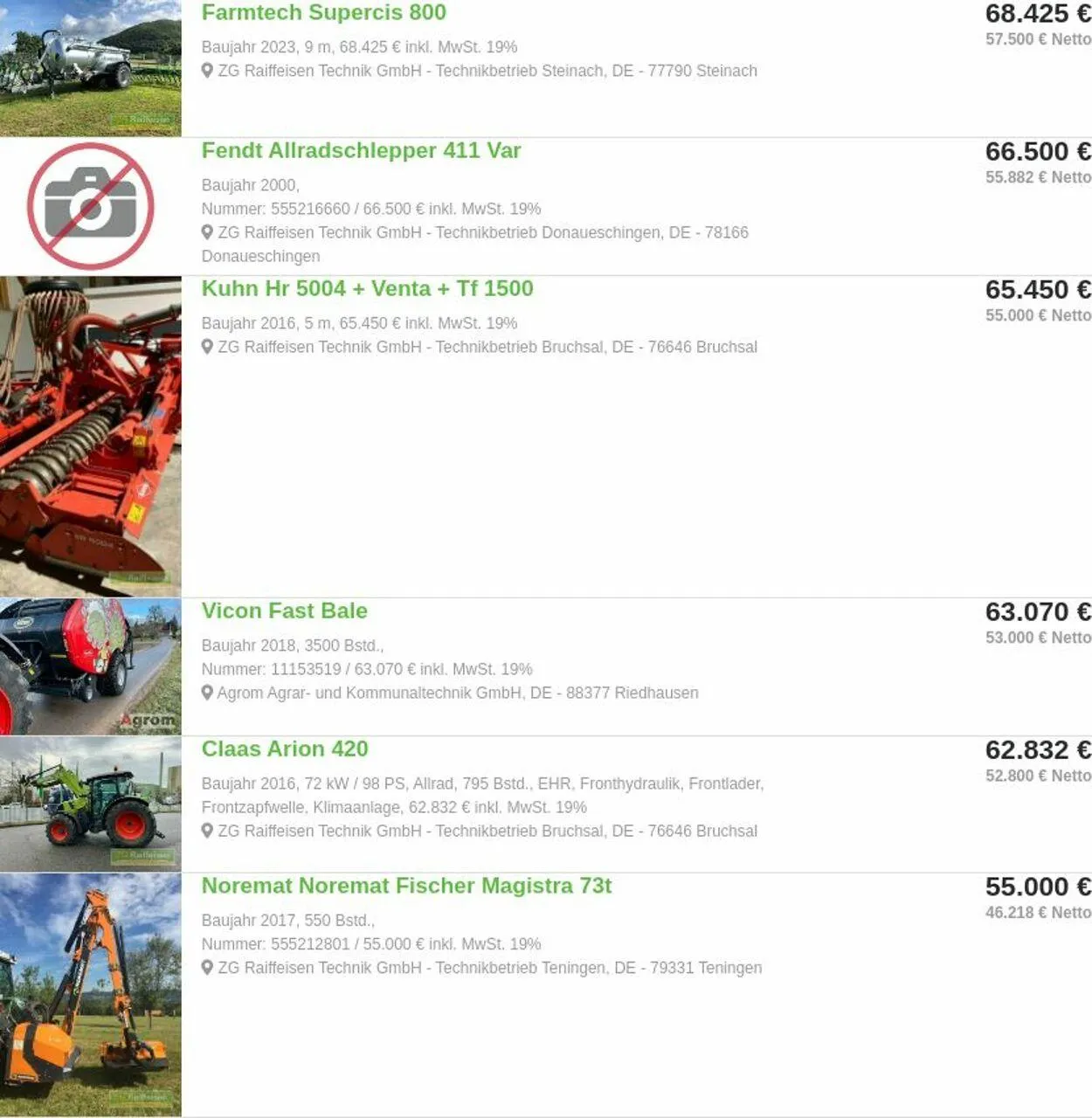1092x1118 pixels.
Task: Click location pin for Claas Arion's Bruchsal dealer
Action: coord(207,831)
